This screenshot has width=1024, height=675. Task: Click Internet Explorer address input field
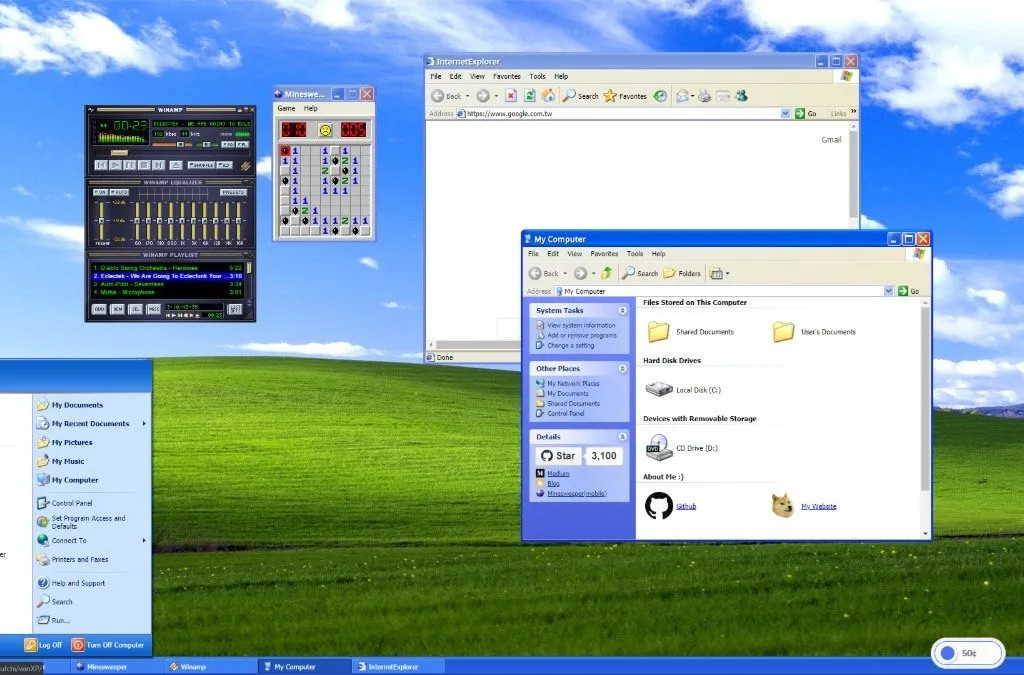pos(623,114)
